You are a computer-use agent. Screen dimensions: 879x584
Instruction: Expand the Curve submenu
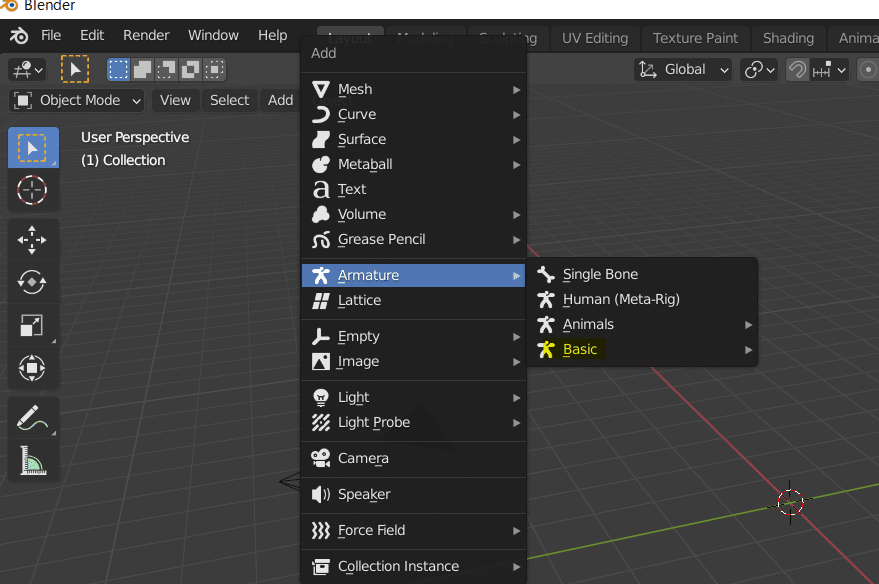pos(413,114)
